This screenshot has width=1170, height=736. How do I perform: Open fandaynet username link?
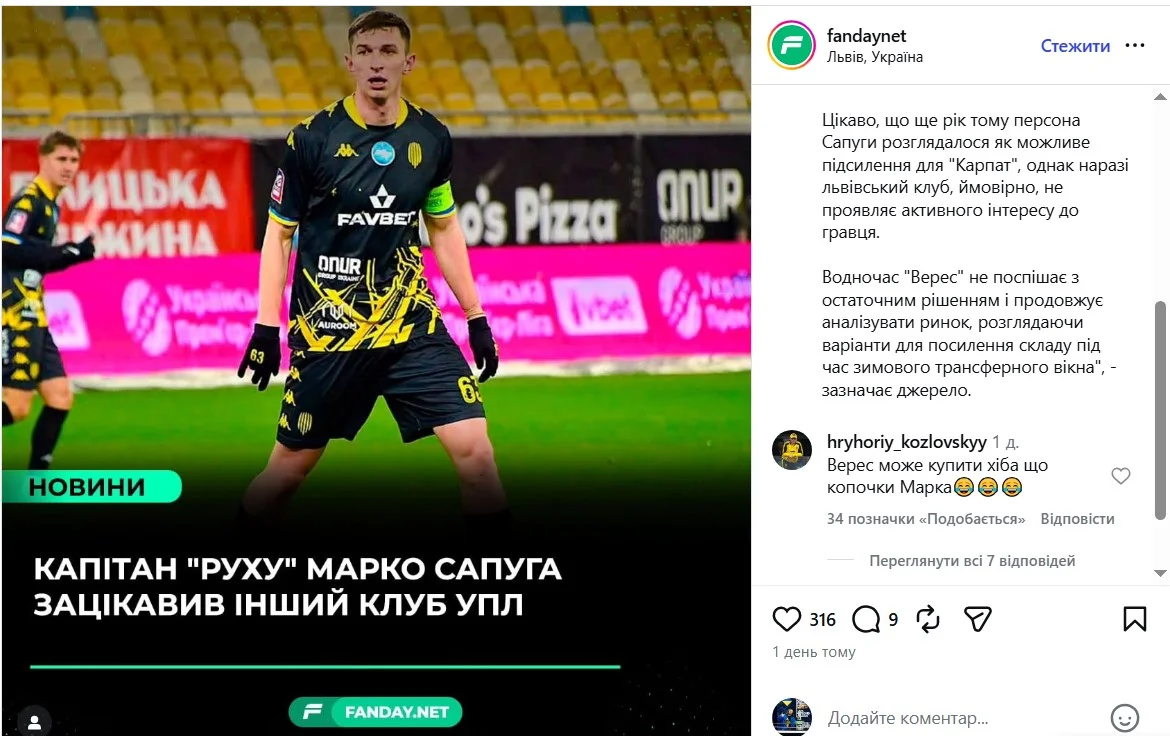866,35
